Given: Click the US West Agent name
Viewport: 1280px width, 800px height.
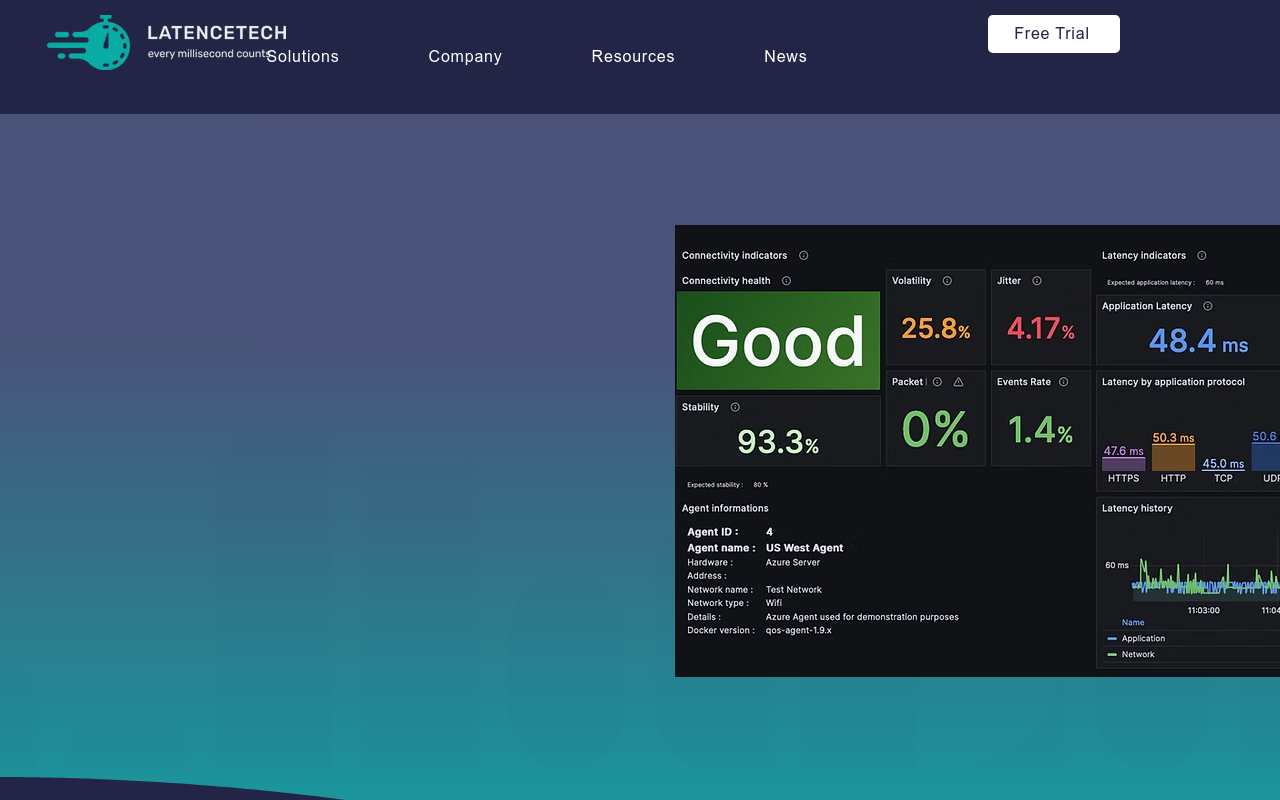Looking at the screenshot, I should tap(804, 548).
